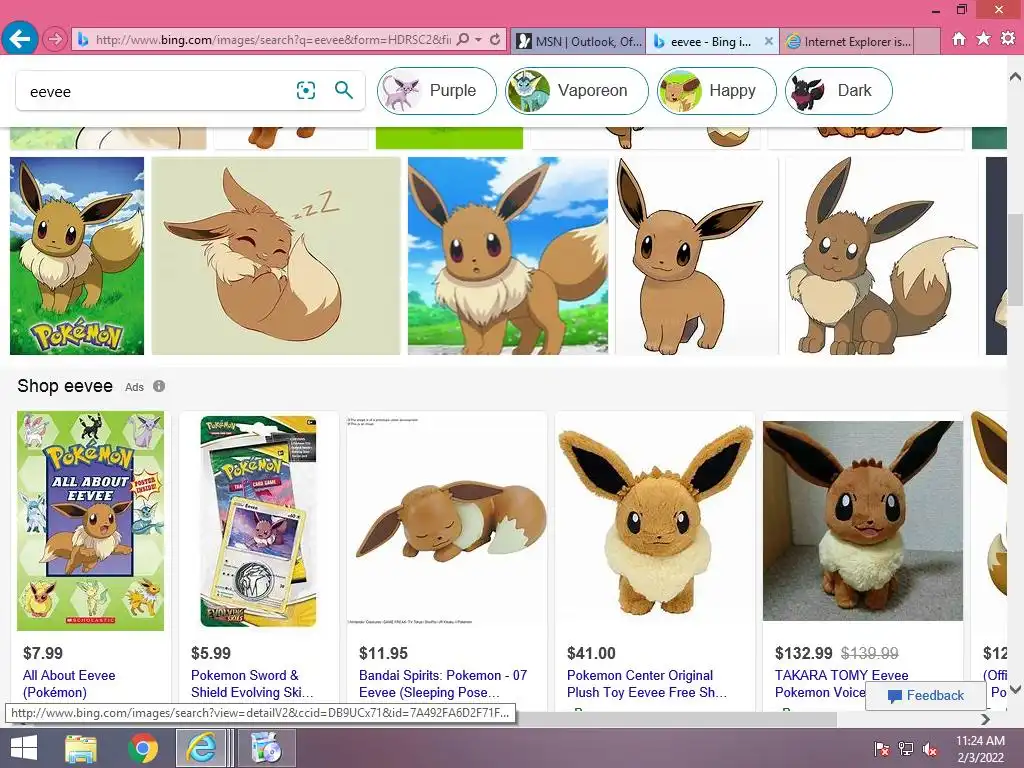
Task: Select the eevee Bing images tab
Action: click(x=703, y=41)
